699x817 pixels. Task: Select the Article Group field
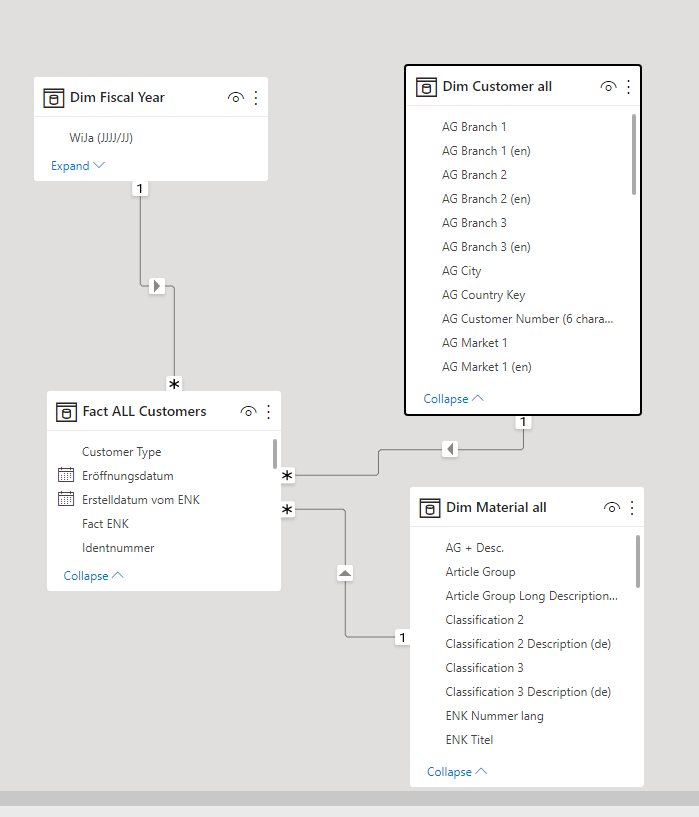coord(480,572)
